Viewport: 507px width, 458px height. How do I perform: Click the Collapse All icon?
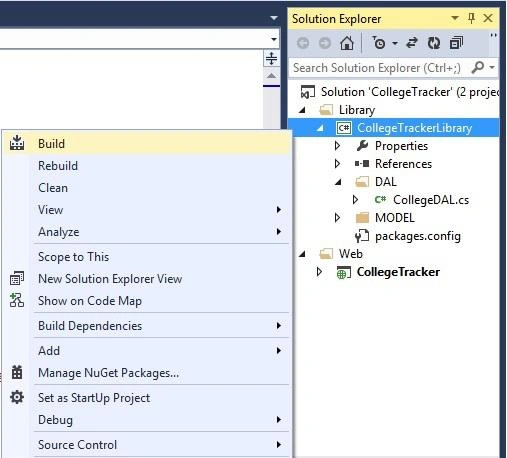pyautogui.click(x=456, y=43)
